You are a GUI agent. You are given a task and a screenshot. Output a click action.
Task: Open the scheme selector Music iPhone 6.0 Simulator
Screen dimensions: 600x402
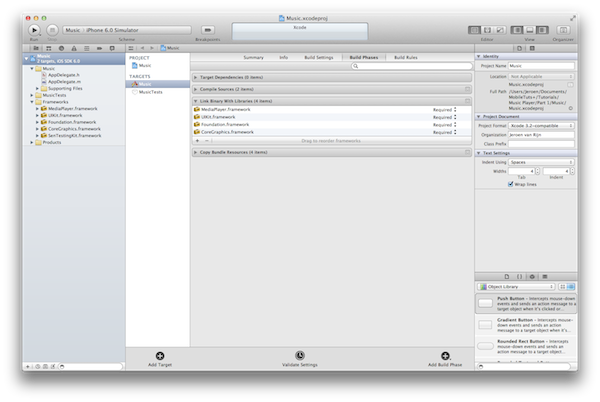127,30
